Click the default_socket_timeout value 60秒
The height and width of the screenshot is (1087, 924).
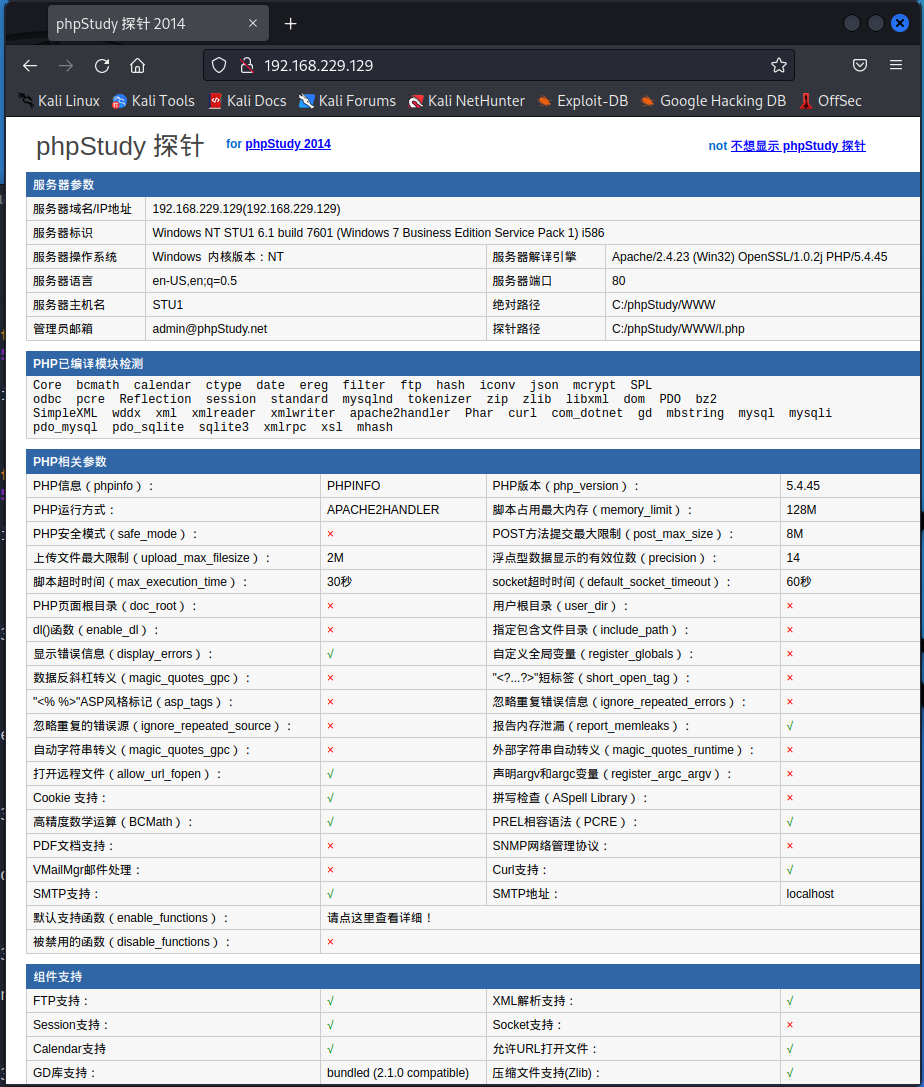[x=799, y=582]
